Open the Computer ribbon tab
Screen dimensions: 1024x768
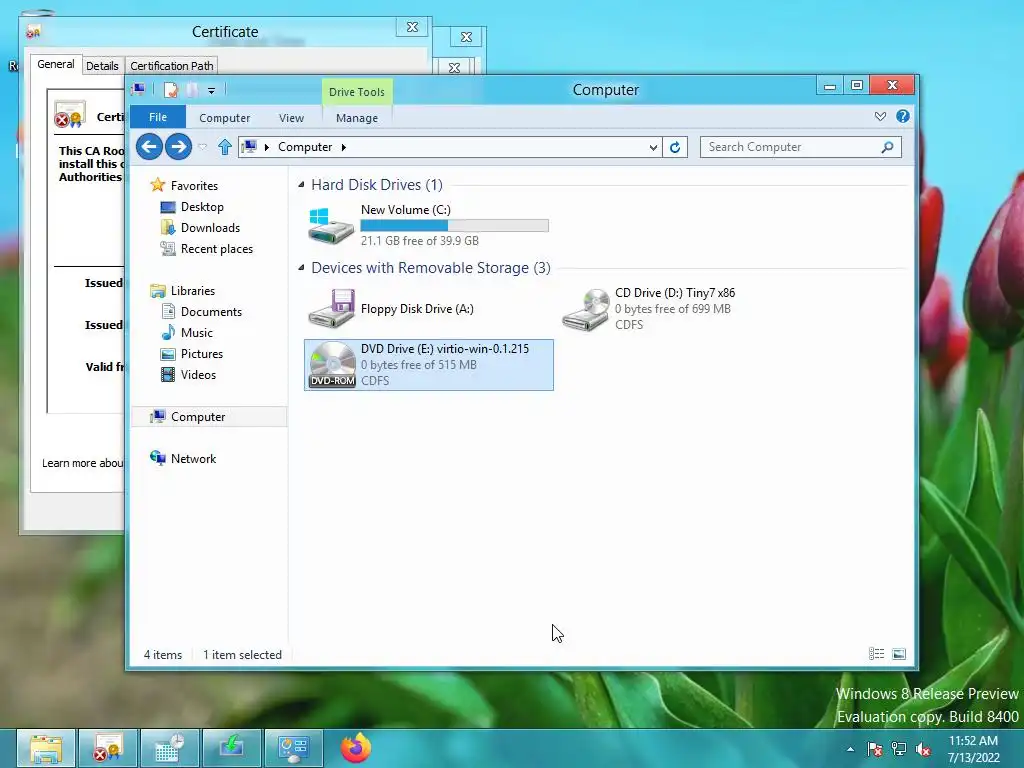pos(225,118)
